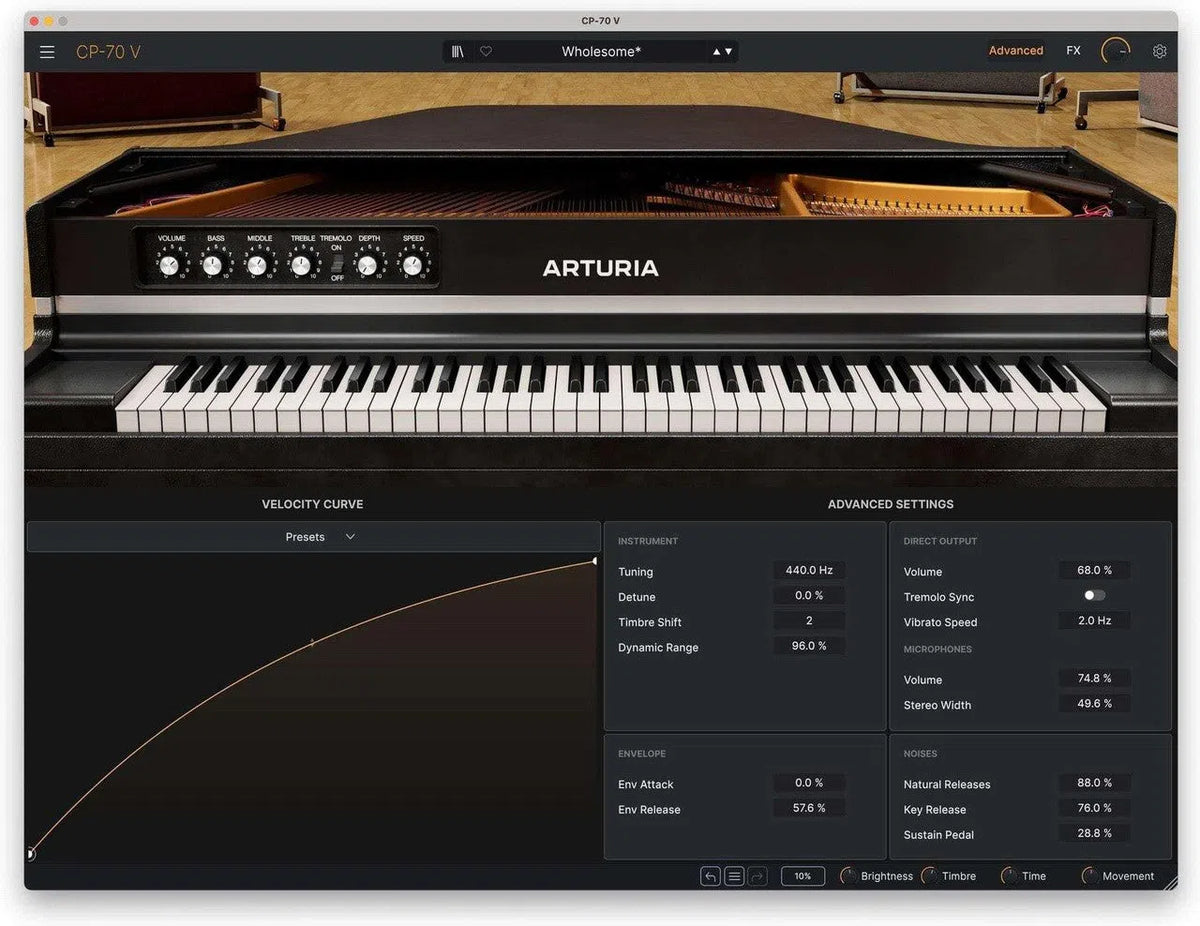Select the Advanced tab
Viewport: 1200px width, 926px height.
[x=1015, y=50]
